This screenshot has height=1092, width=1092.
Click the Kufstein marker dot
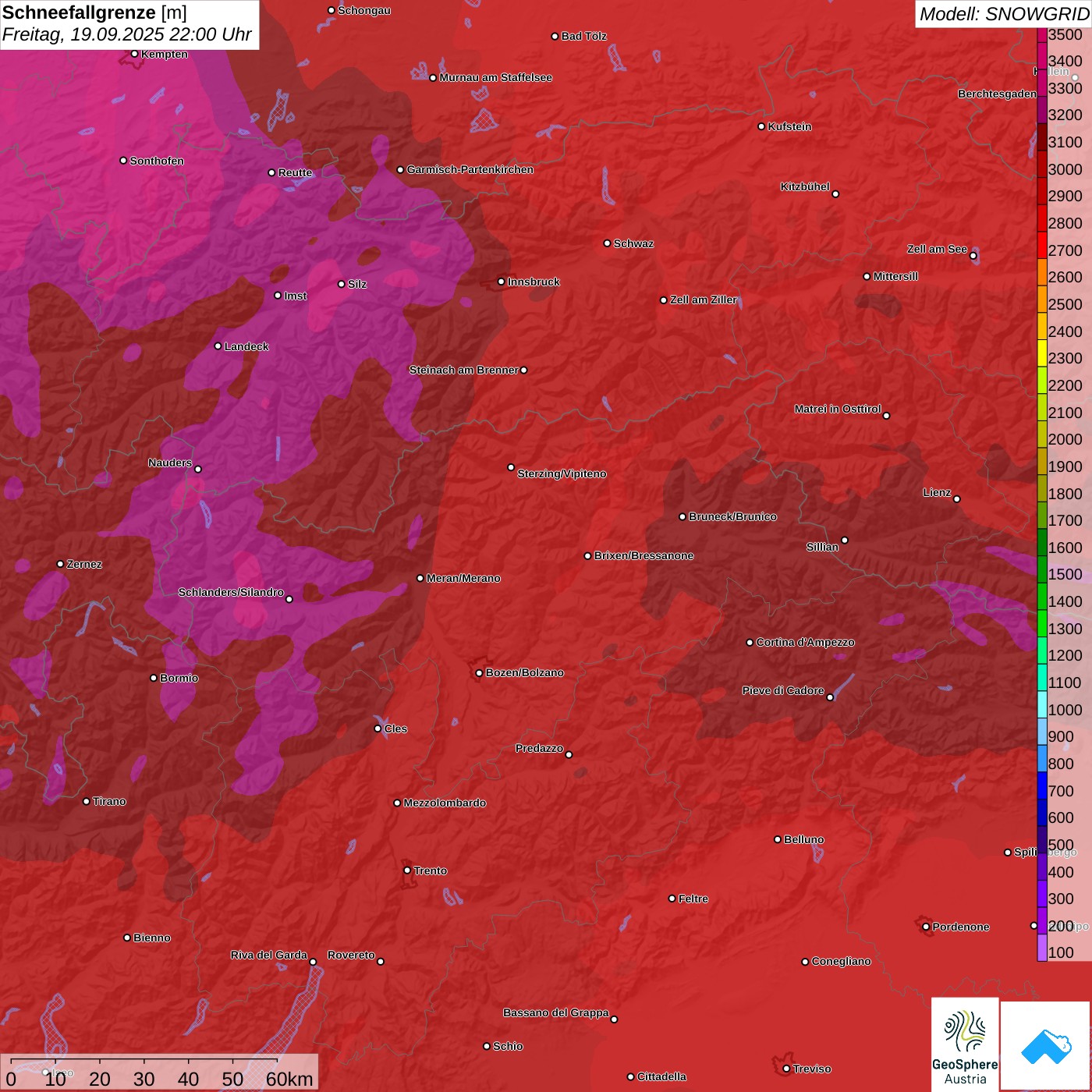[x=762, y=126]
